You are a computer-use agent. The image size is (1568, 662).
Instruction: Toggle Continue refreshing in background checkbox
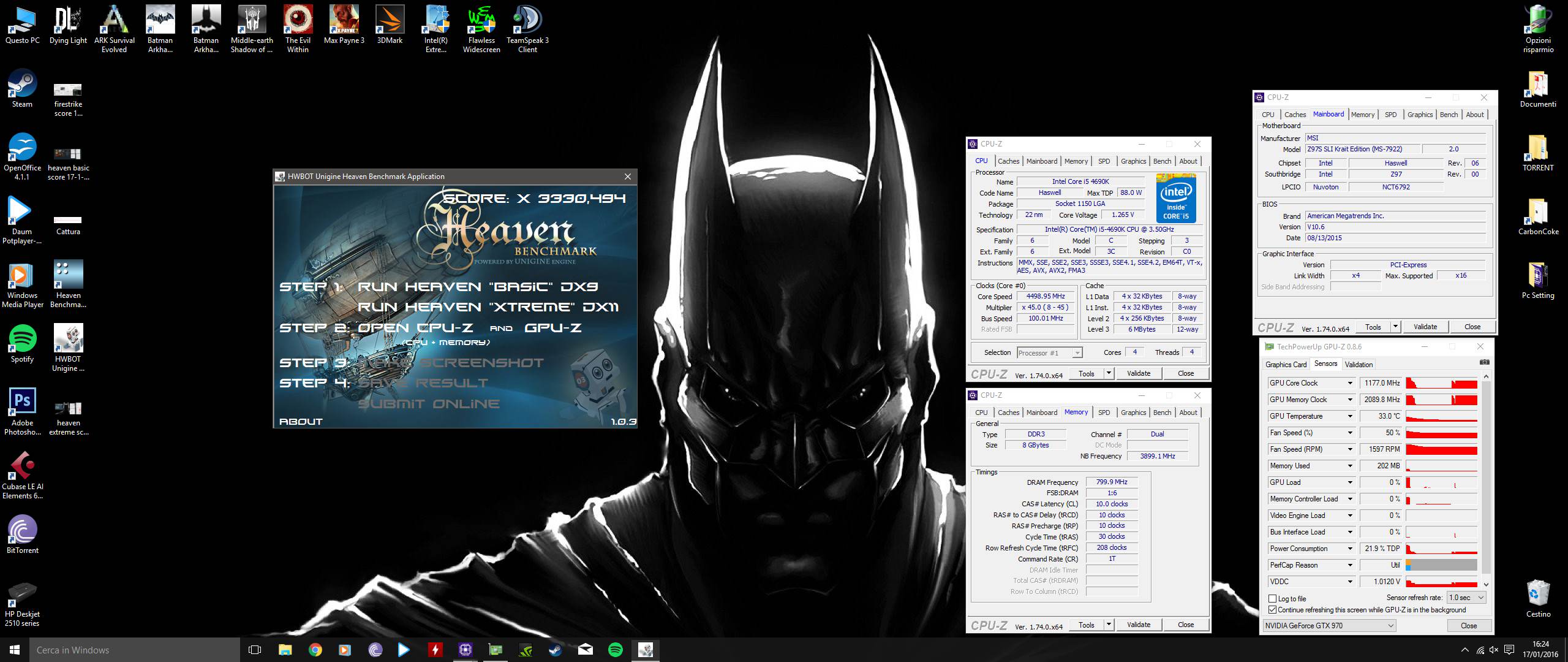[1273, 610]
